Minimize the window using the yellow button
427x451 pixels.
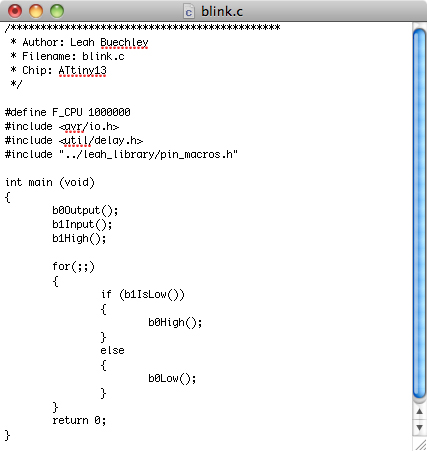[36, 11]
